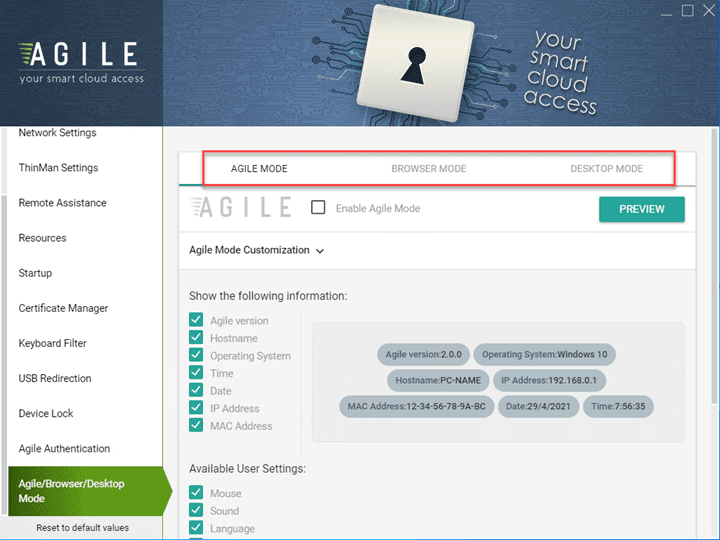Click the Date:29/4/2021 preview chip

coord(538,406)
